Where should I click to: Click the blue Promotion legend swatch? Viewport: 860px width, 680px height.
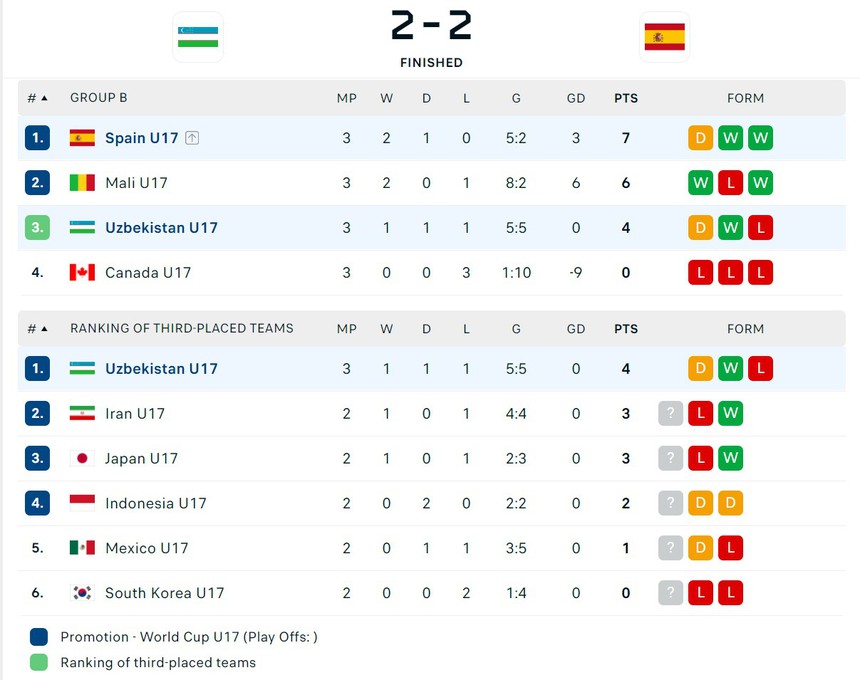coord(39,637)
